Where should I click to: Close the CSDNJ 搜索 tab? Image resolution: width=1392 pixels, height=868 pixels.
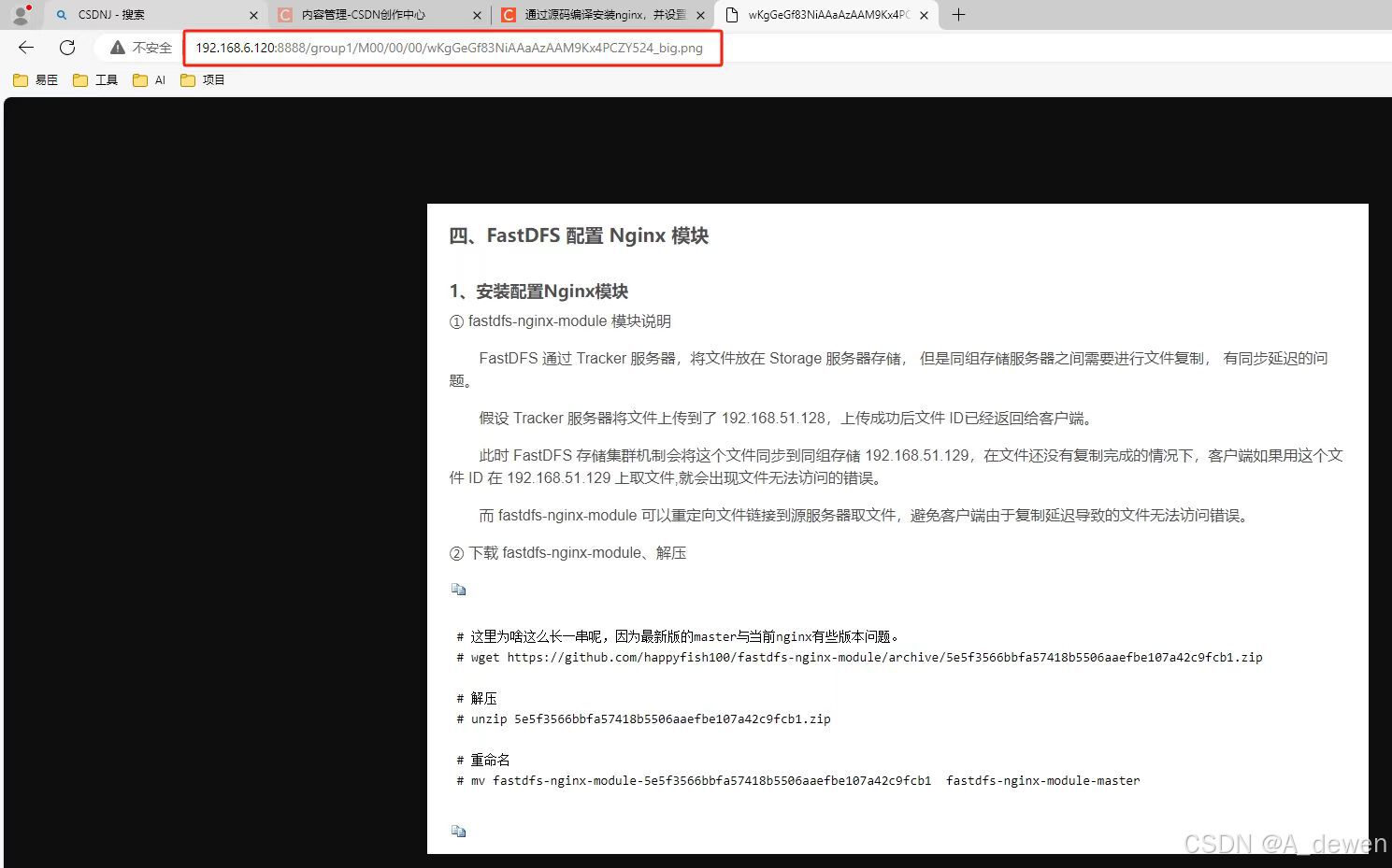pyautogui.click(x=252, y=14)
